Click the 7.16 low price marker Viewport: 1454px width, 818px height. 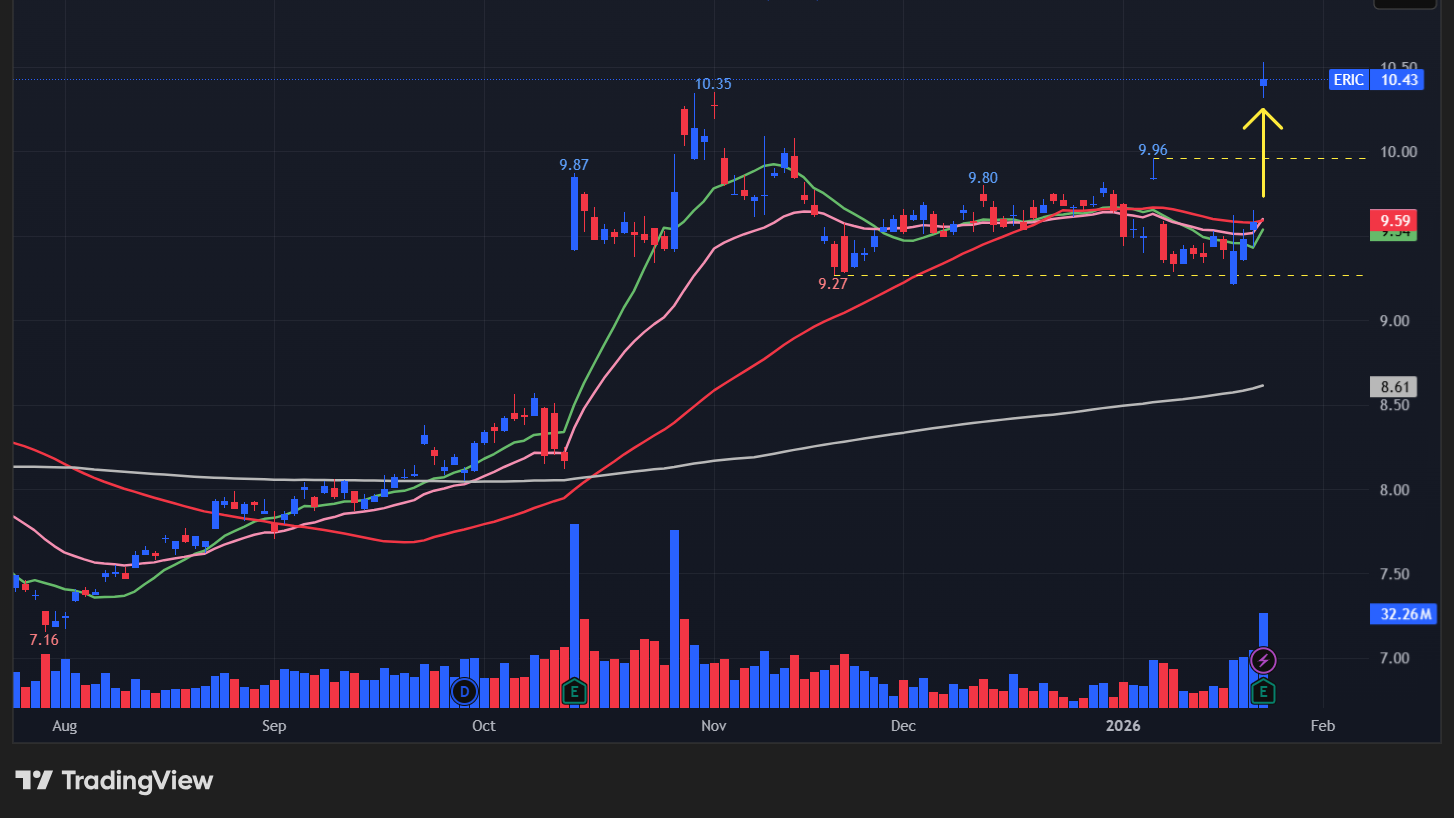click(x=44, y=640)
